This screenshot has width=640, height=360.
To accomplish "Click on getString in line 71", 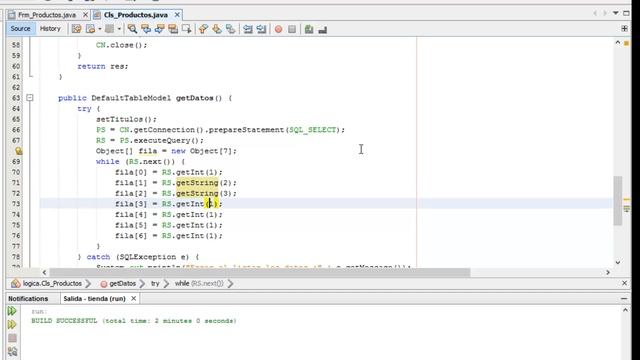I will click(x=197, y=182).
